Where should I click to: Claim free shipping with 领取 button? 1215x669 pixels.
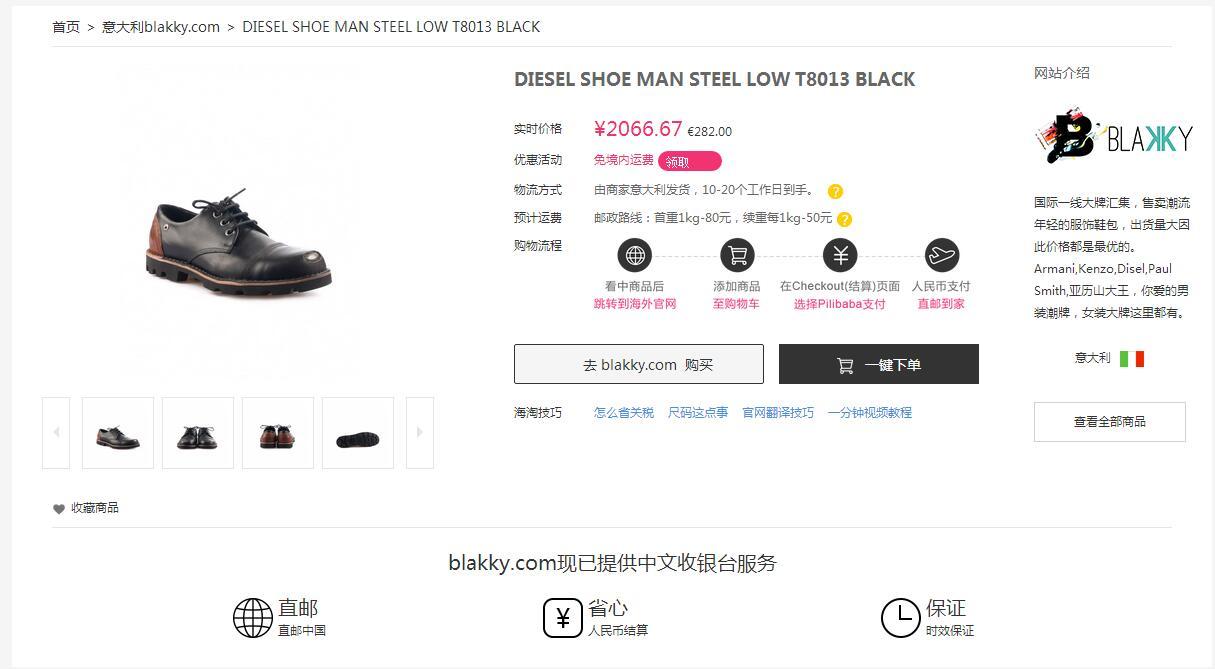click(689, 161)
